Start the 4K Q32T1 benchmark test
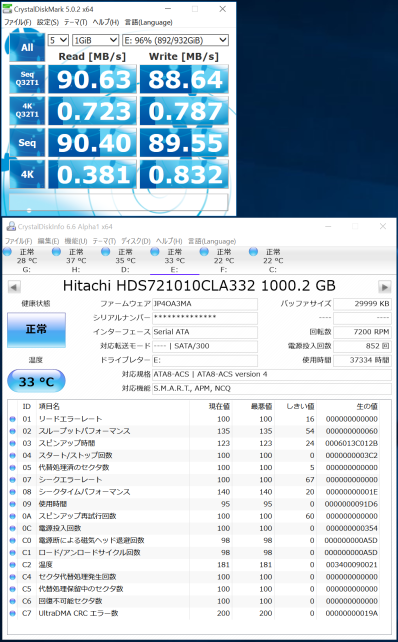The width and height of the screenshot is (398, 642). tap(27, 111)
